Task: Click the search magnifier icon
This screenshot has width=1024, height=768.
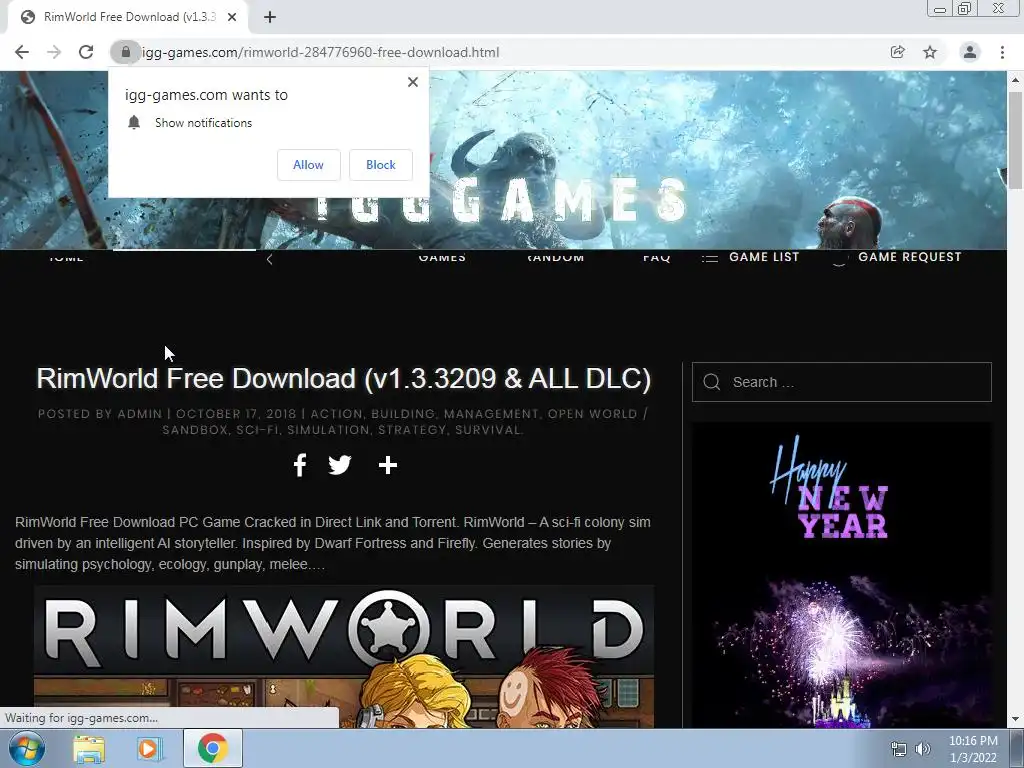Action: (712, 382)
